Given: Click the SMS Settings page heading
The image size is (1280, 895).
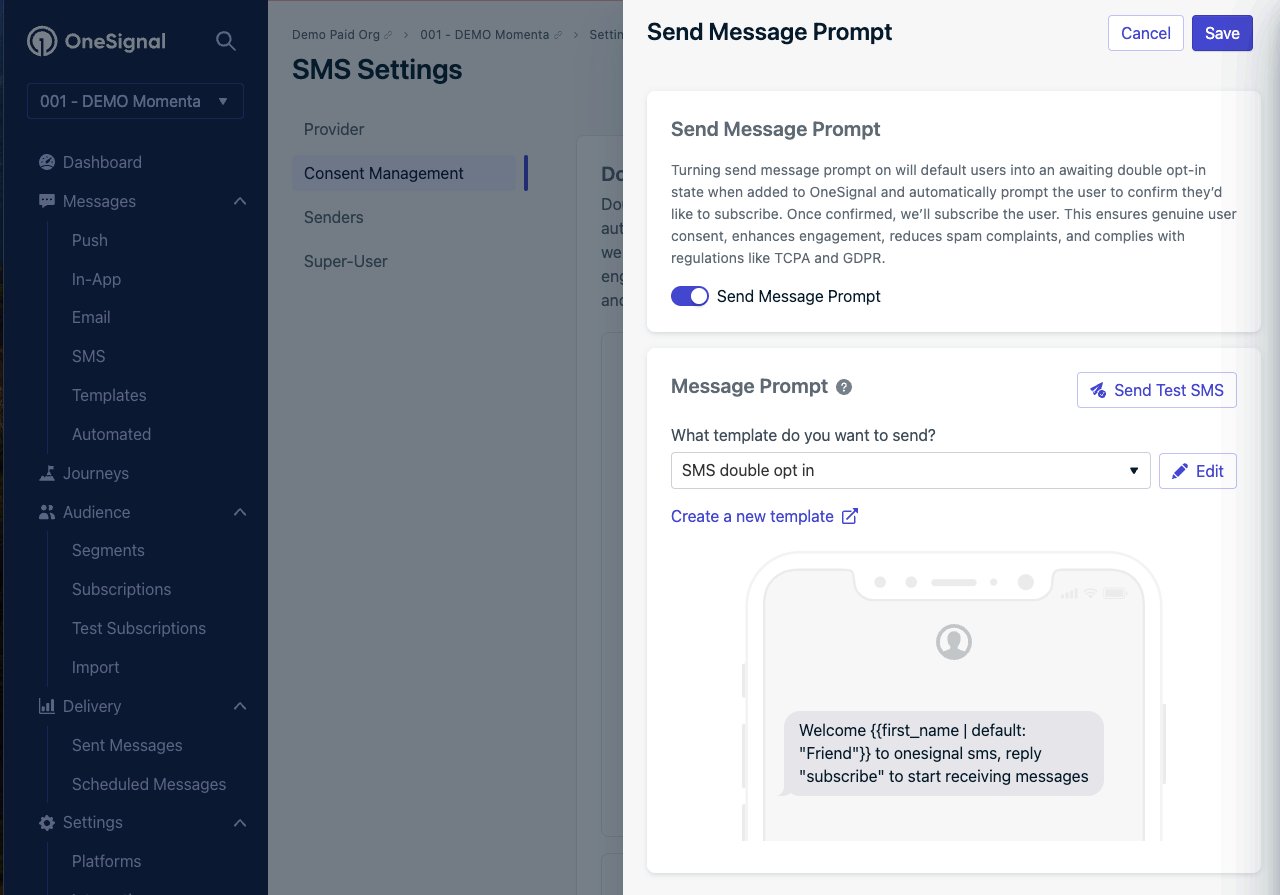Looking at the screenshot, I should [377, 70].
